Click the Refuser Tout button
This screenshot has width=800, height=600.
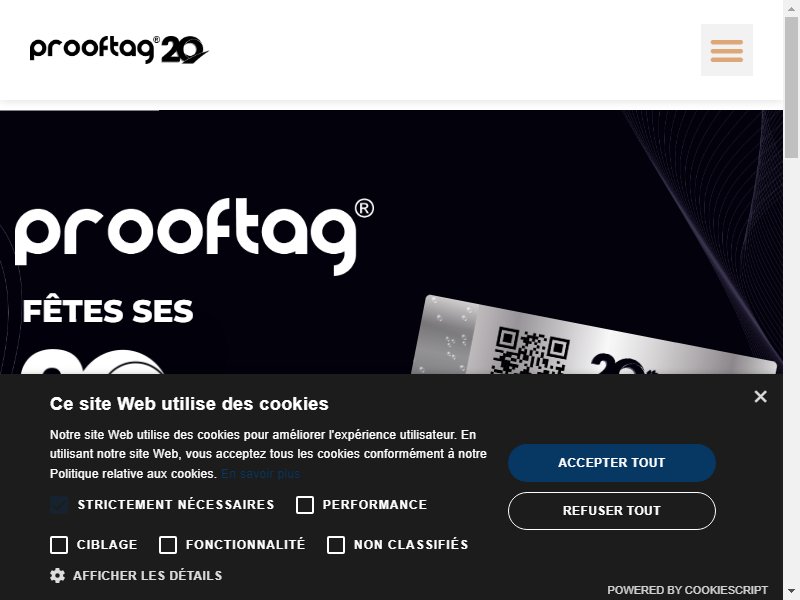pos(612,511)
